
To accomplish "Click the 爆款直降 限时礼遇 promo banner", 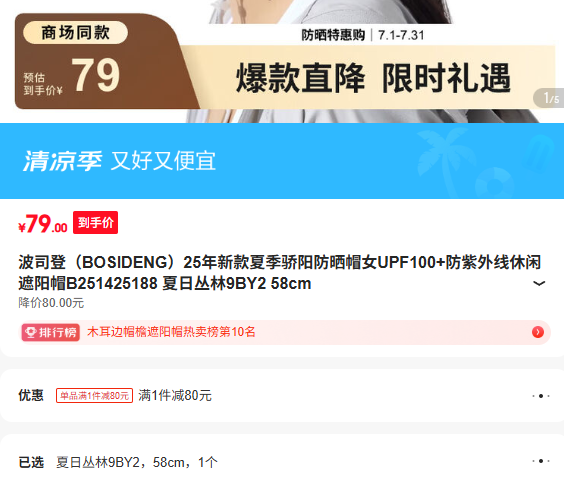I will (373, 78).
